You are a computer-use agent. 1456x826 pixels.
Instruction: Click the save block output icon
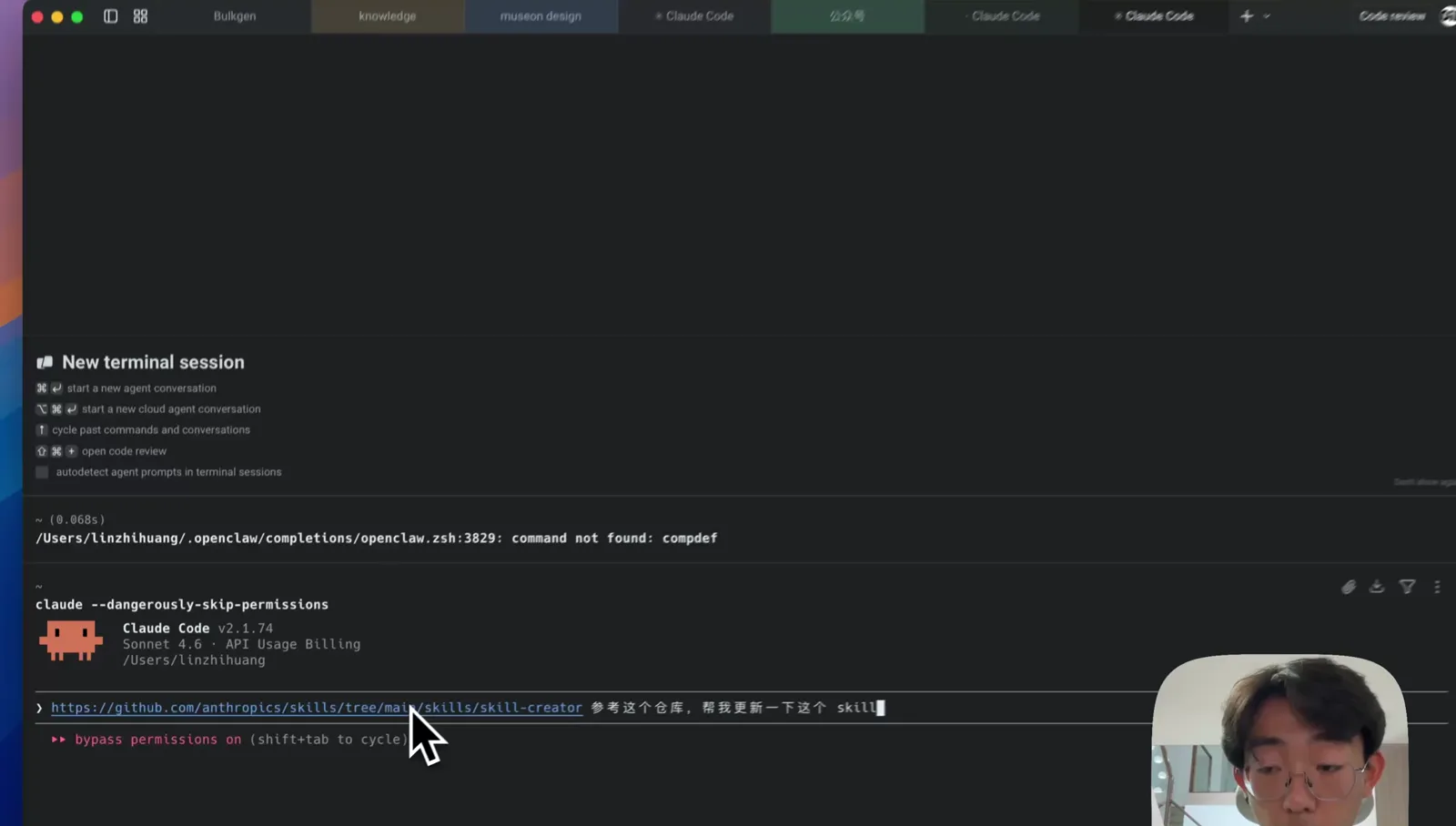pyautogui.click(x=1377, y=587)
